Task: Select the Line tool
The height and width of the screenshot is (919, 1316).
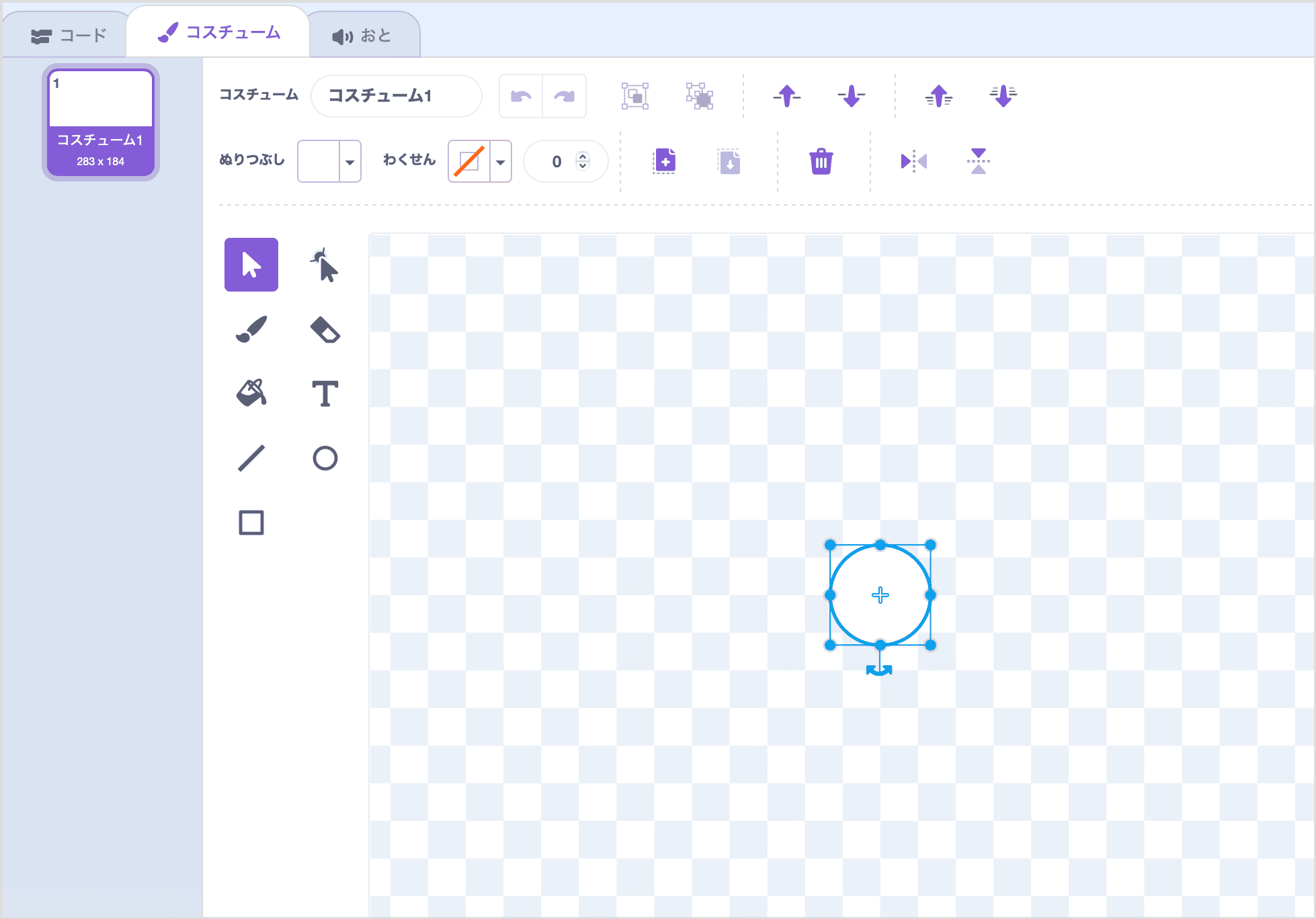Action: click(x=251, y=458)
